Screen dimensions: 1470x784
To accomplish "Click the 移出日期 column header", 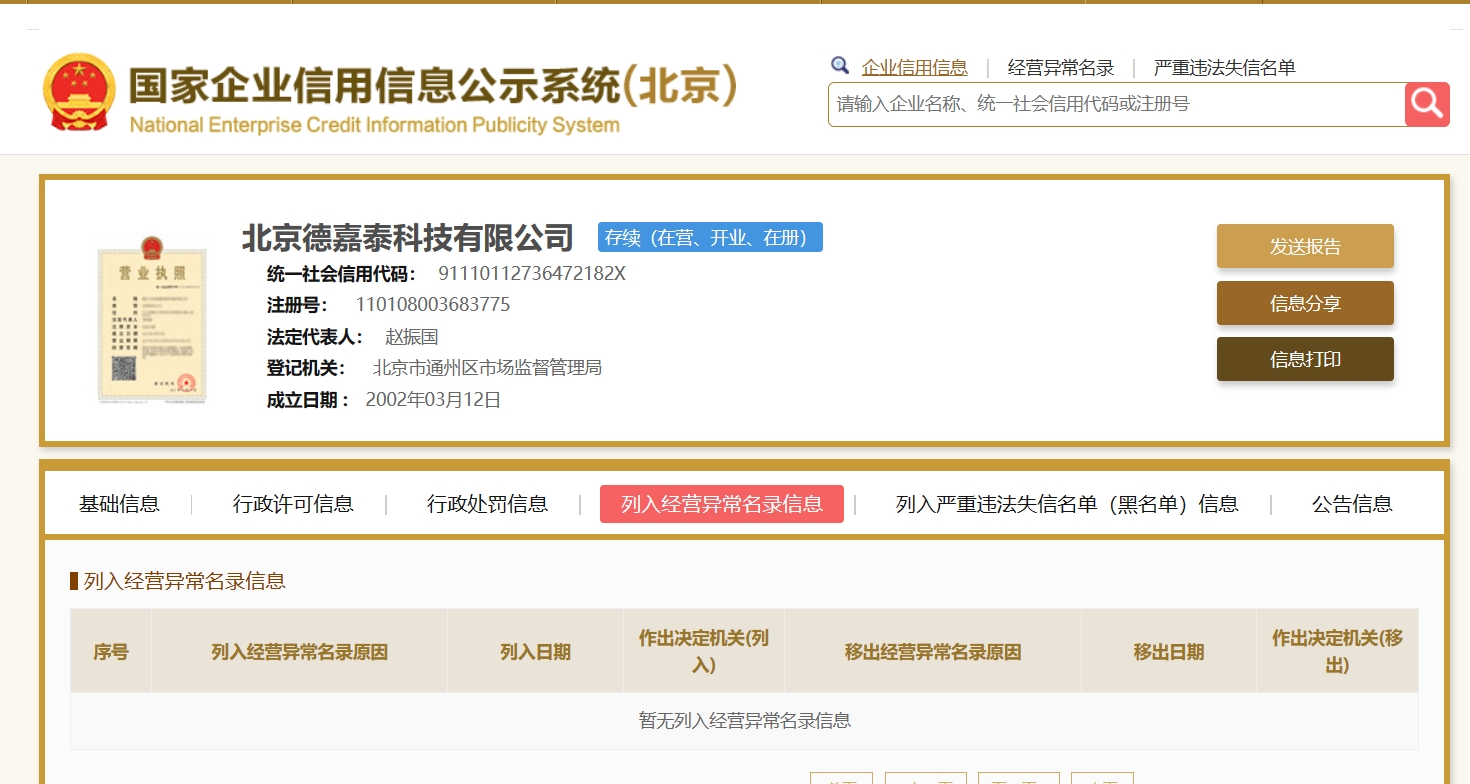I will click(x=1169, y=652).
